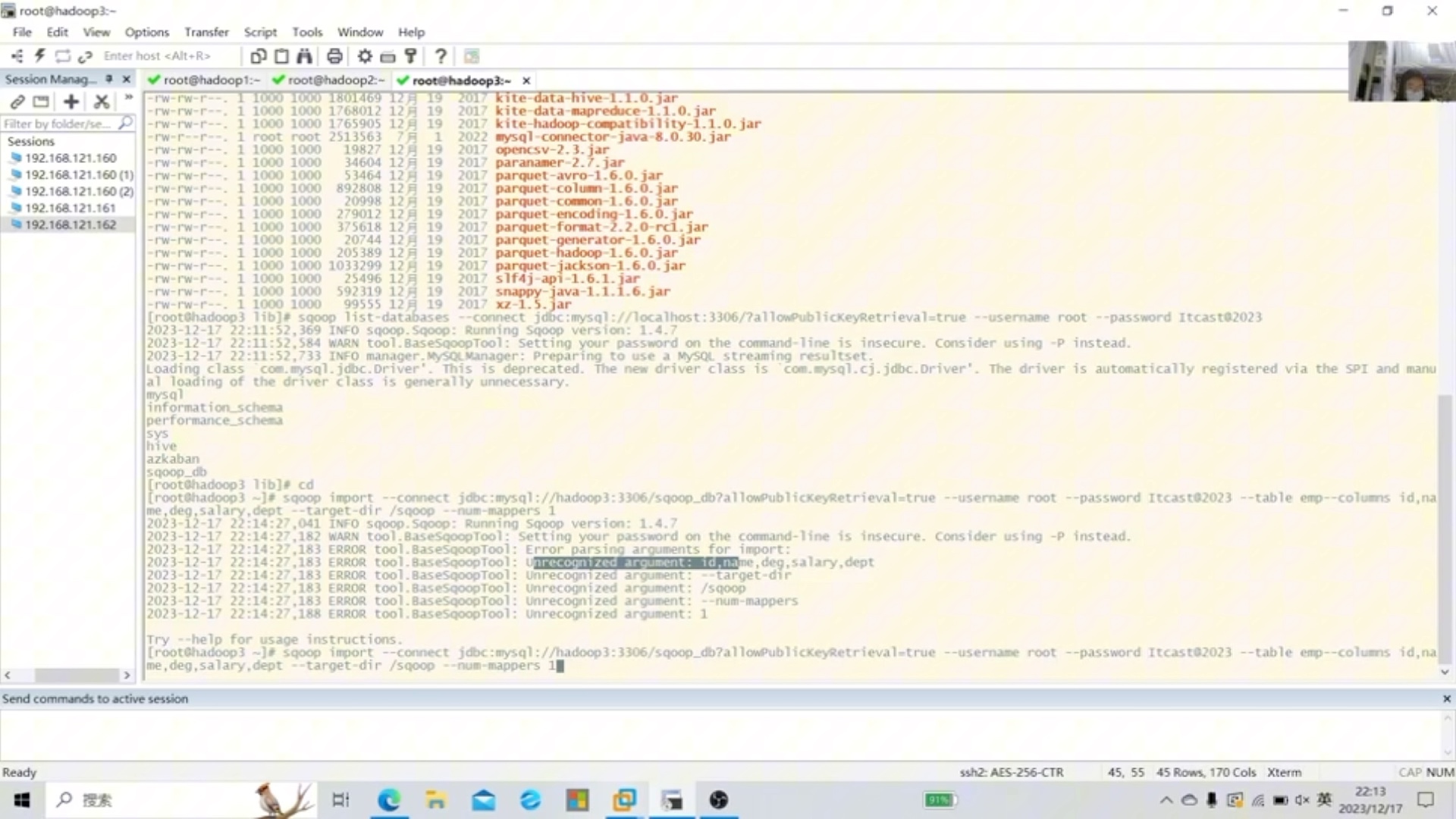
Task: Toggle the Session Manager pin
Action: pyautogui.click(x=109, y=79)
